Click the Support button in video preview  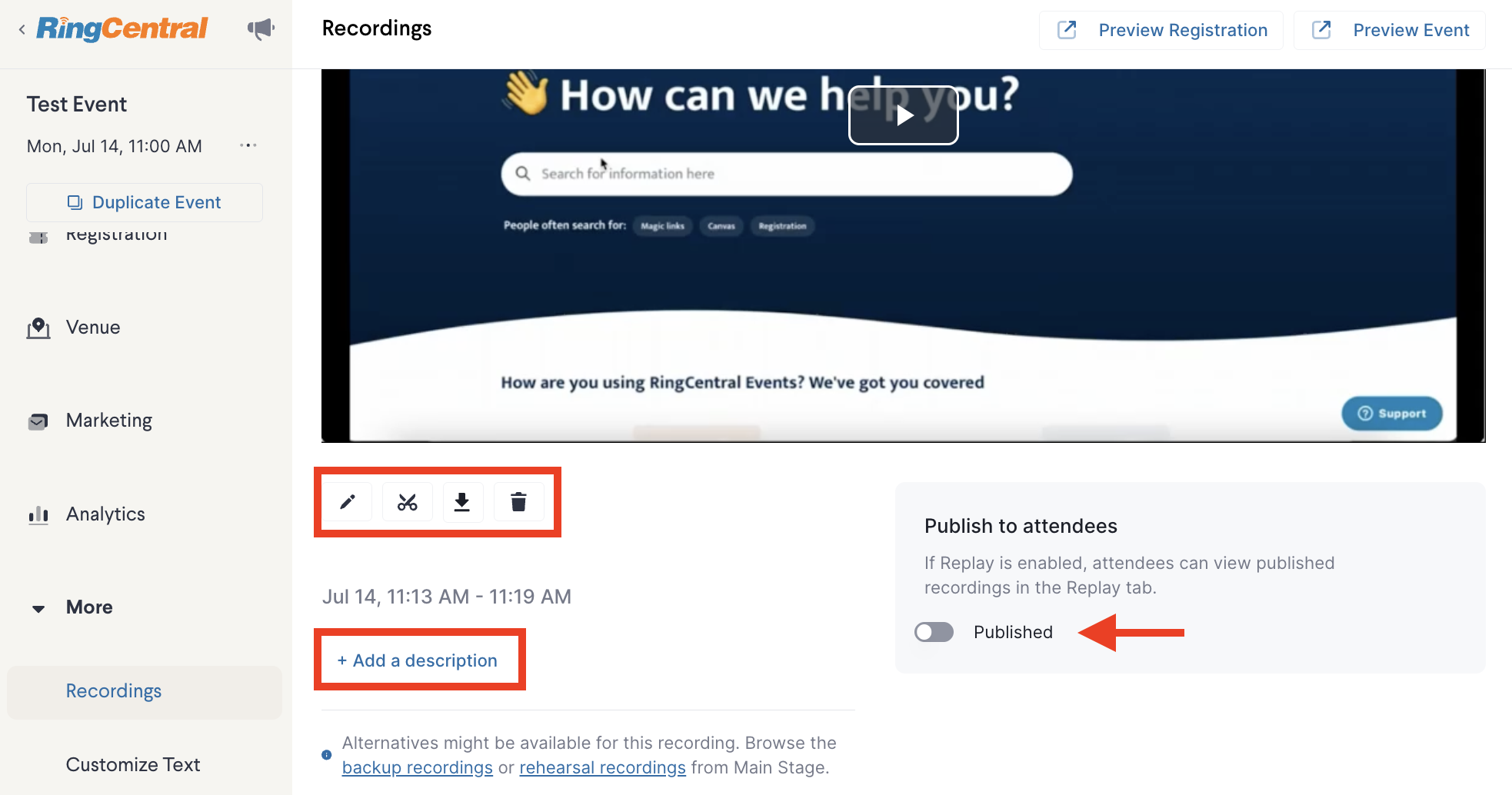pyautogui.click(x=1391, y=414)
